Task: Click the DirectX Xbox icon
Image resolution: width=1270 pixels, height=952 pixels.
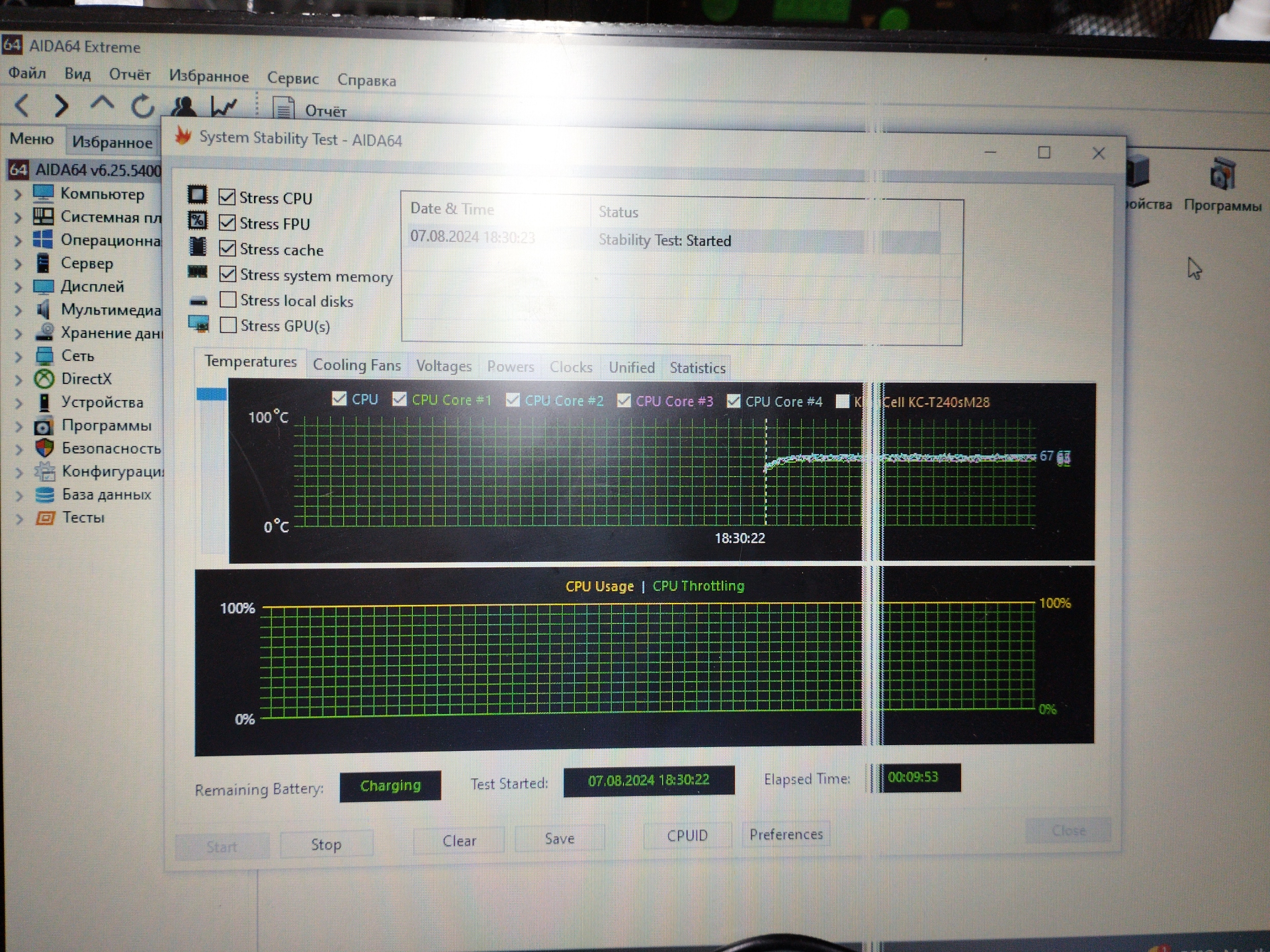Action: point(44,379)
